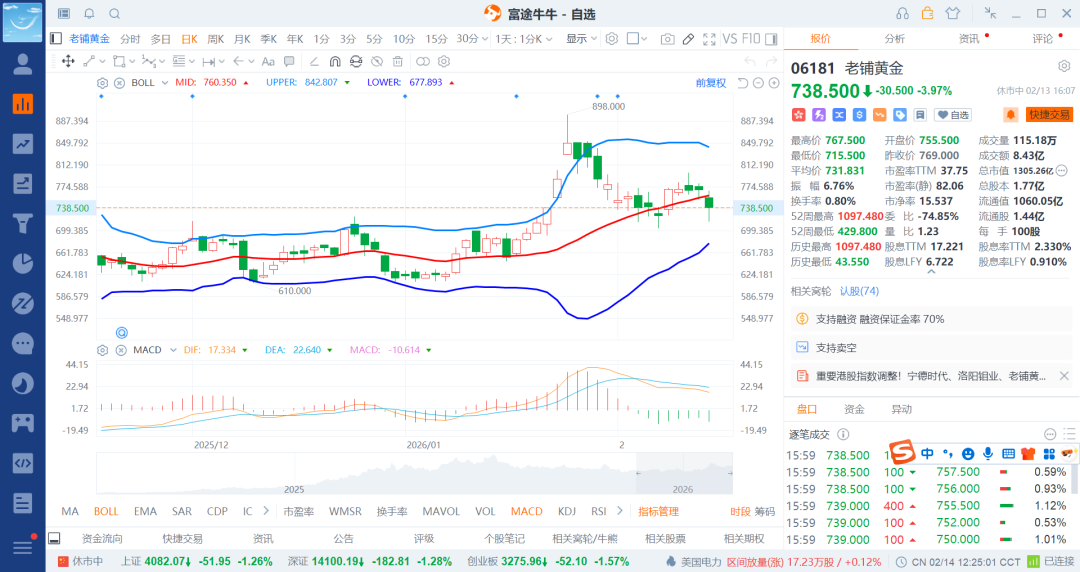
Task: Open the search magnifier in title bar
Action: pyautogui.click(x=114, y=14)
